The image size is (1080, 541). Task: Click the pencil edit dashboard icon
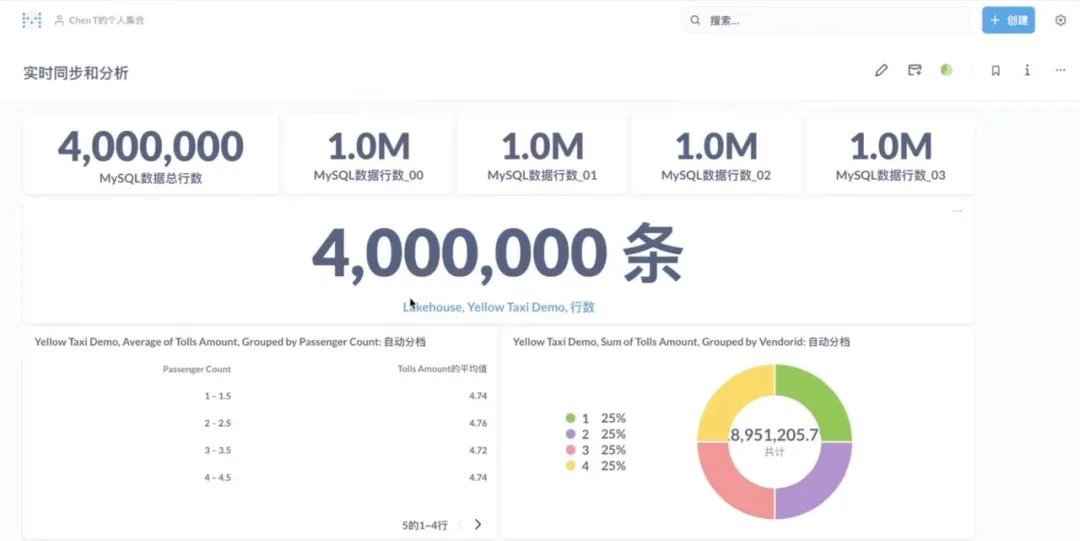[881, 70]
